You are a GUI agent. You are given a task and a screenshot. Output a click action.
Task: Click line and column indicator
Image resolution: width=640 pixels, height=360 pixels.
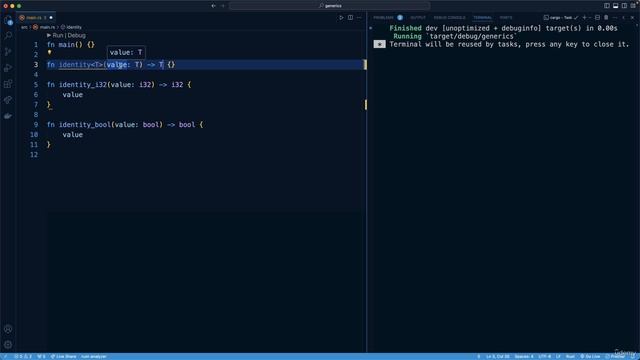[x=498, y=356]
